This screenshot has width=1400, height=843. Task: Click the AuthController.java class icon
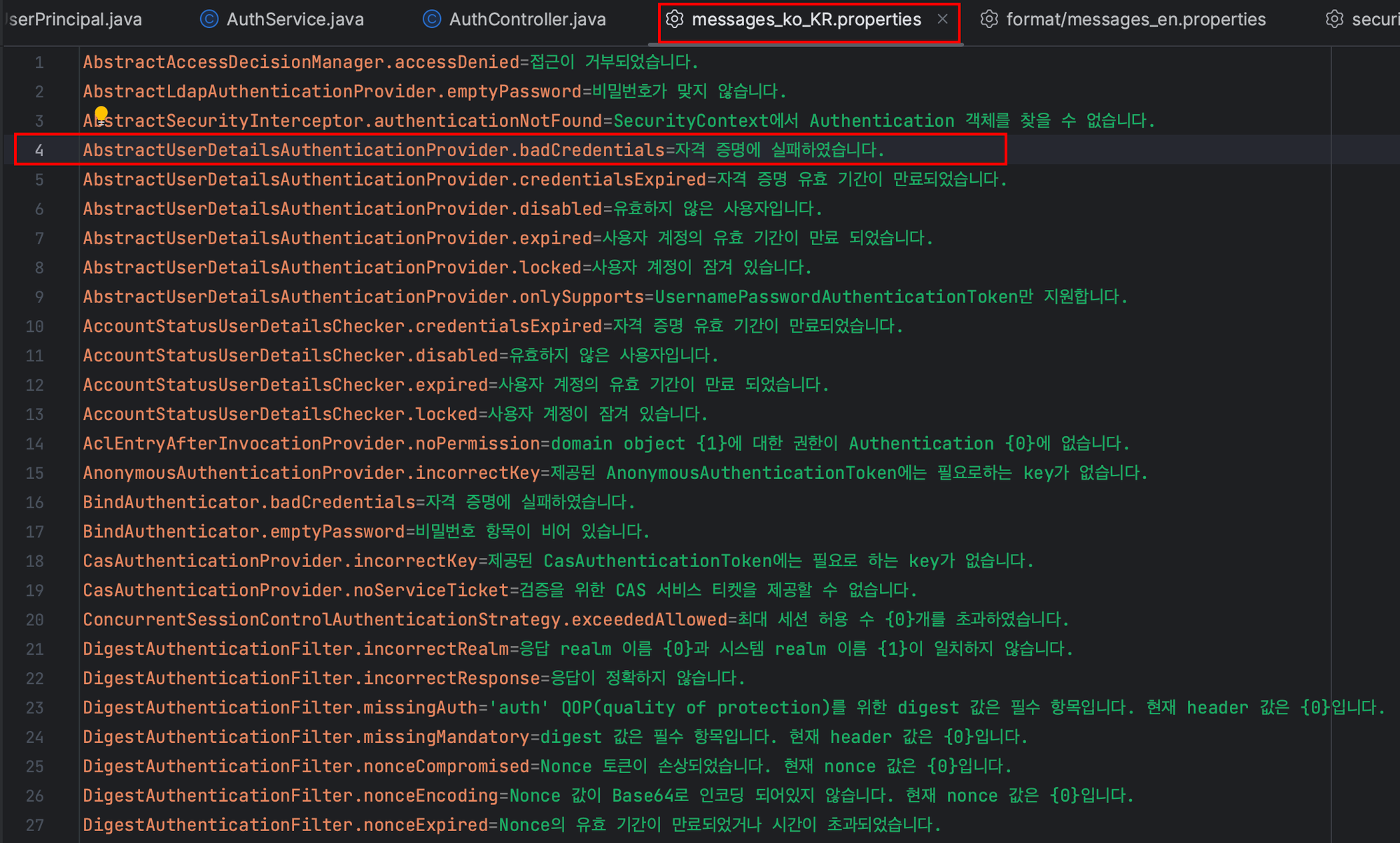click(432, 19)
